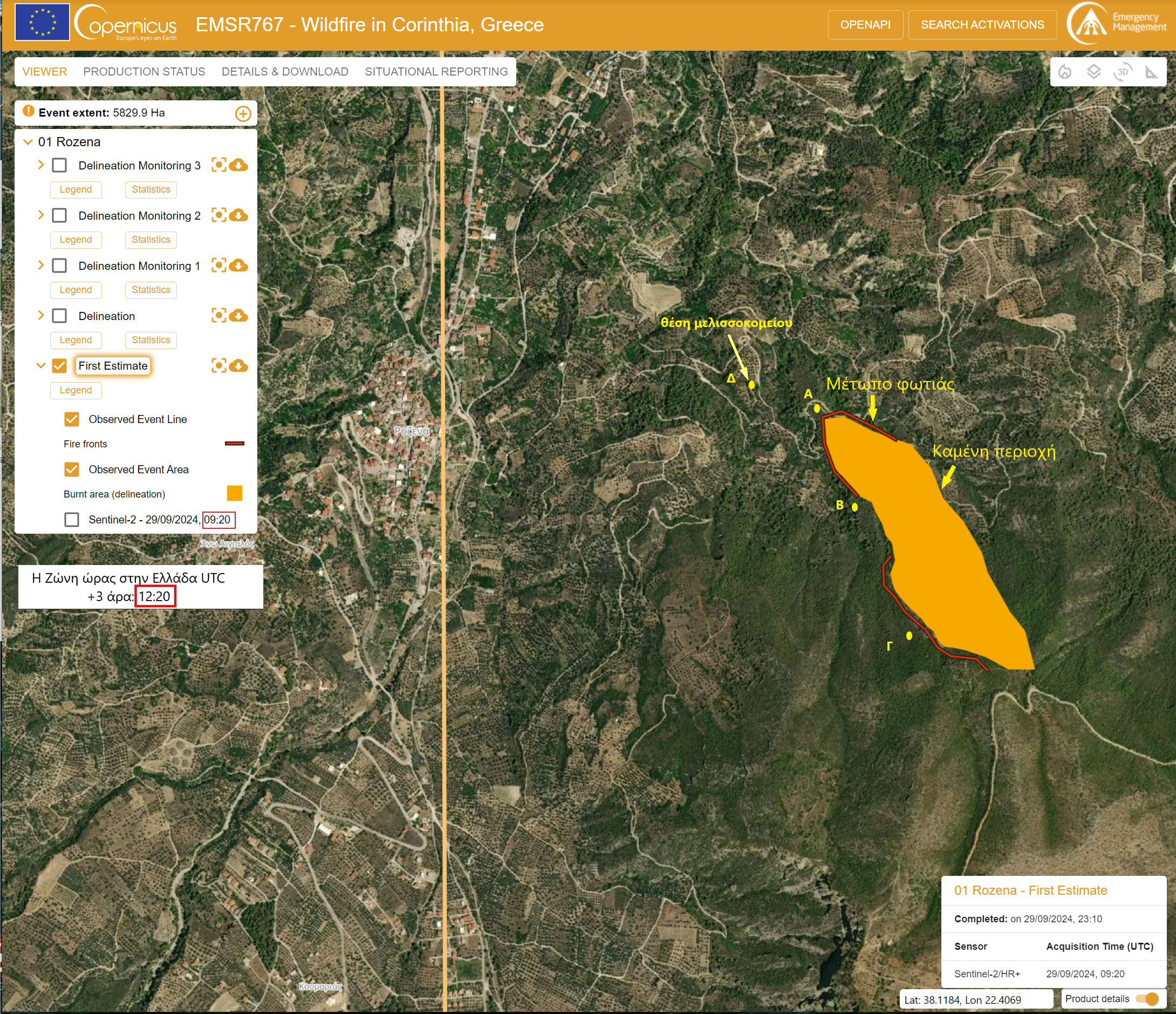This screenshot has height=1014, width=1176.
Task: Click the Search Activations button
Action: coord(982,25)
